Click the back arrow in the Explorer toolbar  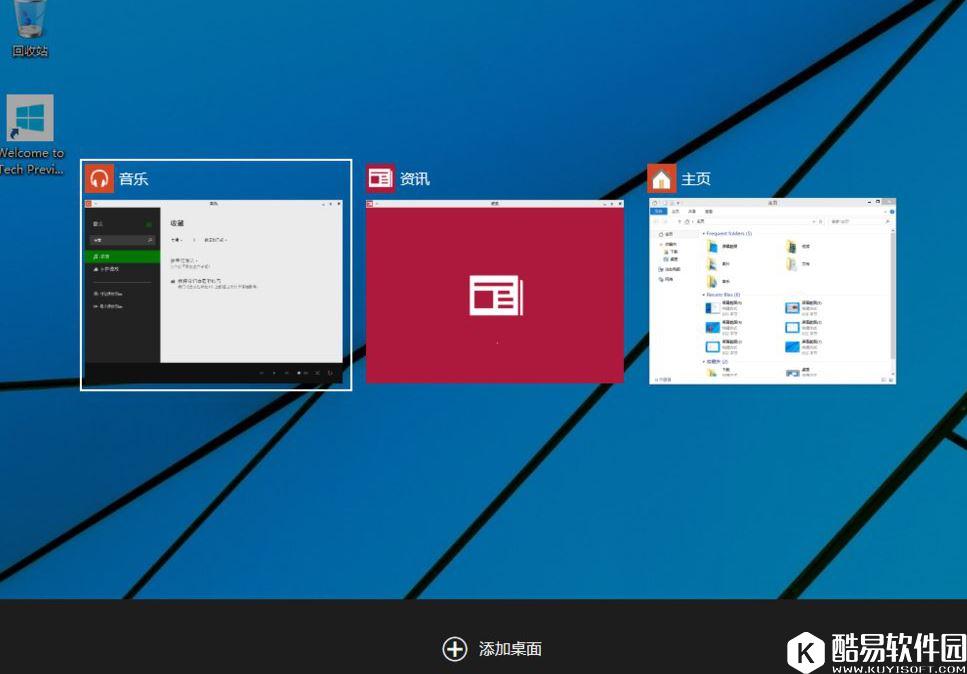[654, 220]
